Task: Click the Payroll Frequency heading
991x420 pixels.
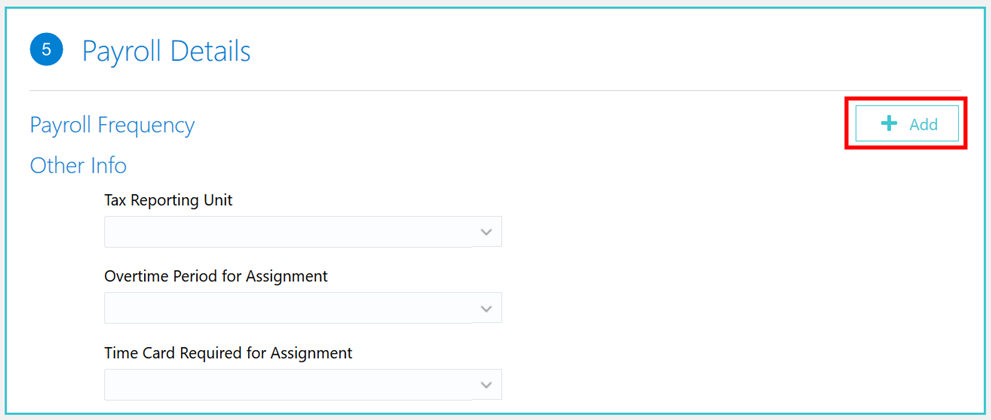Action: 112,125
